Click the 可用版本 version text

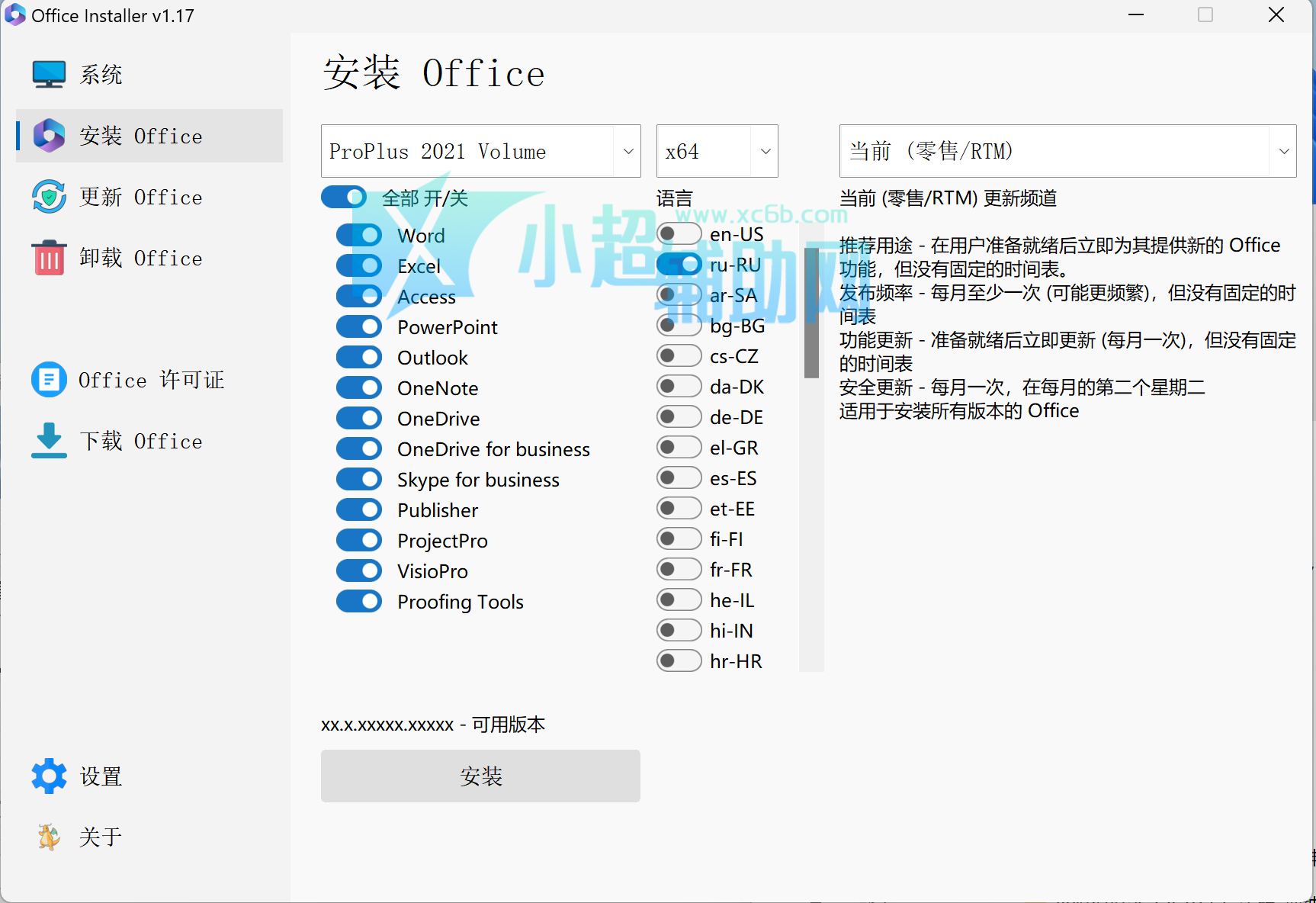(433, 725)
